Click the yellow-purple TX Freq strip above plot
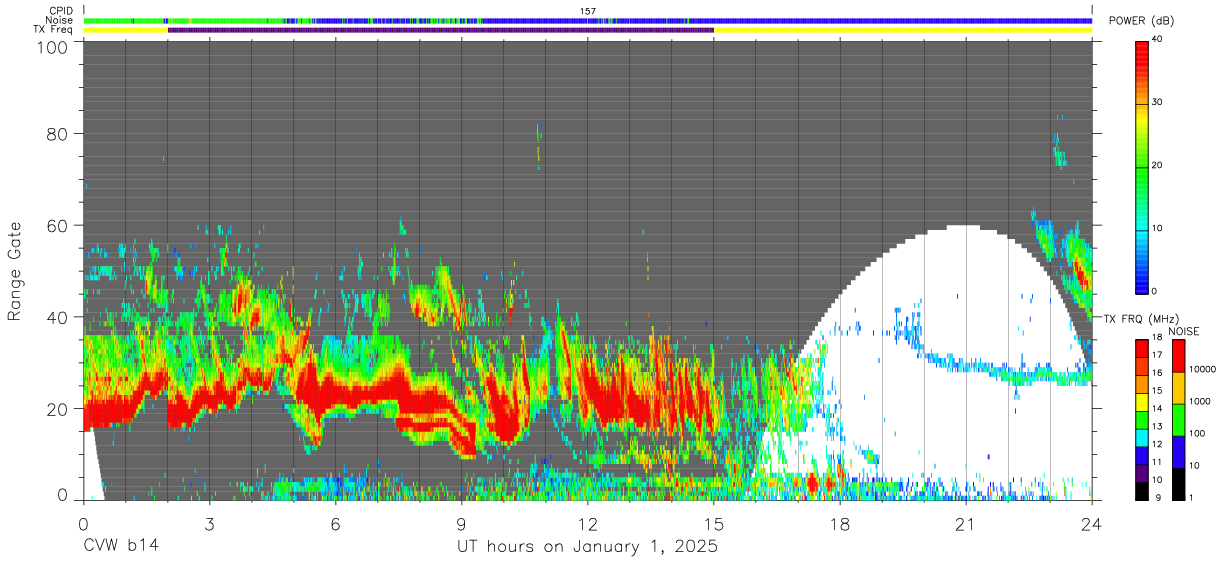Image resolution: width=1228 pixels, height=567 pixels. coord(588,30)
